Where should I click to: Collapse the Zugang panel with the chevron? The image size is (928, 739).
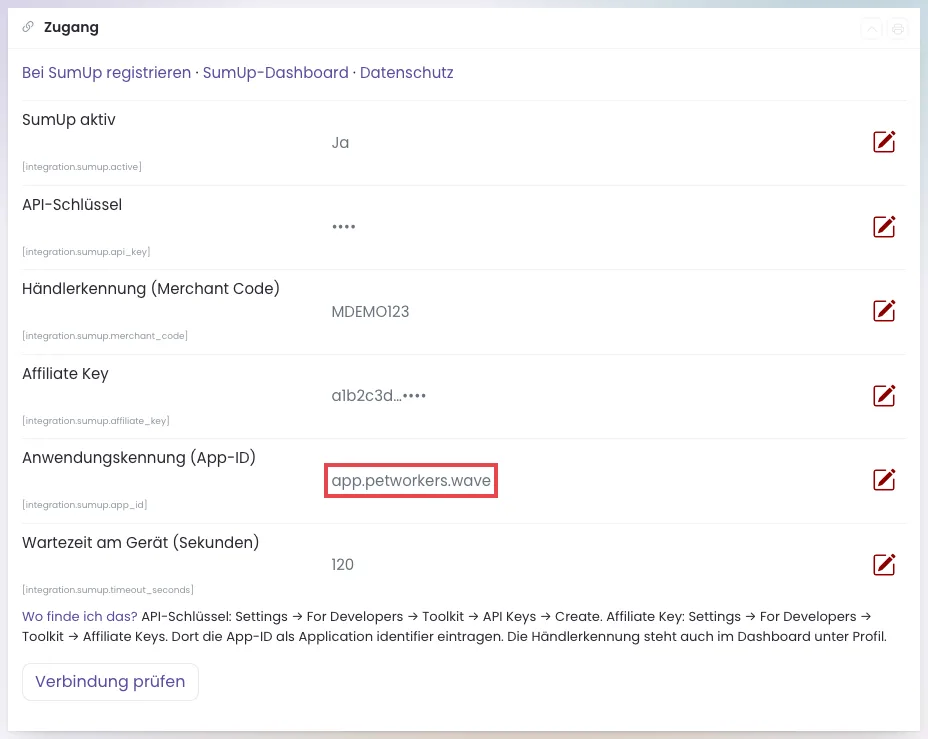click(872, 29)
